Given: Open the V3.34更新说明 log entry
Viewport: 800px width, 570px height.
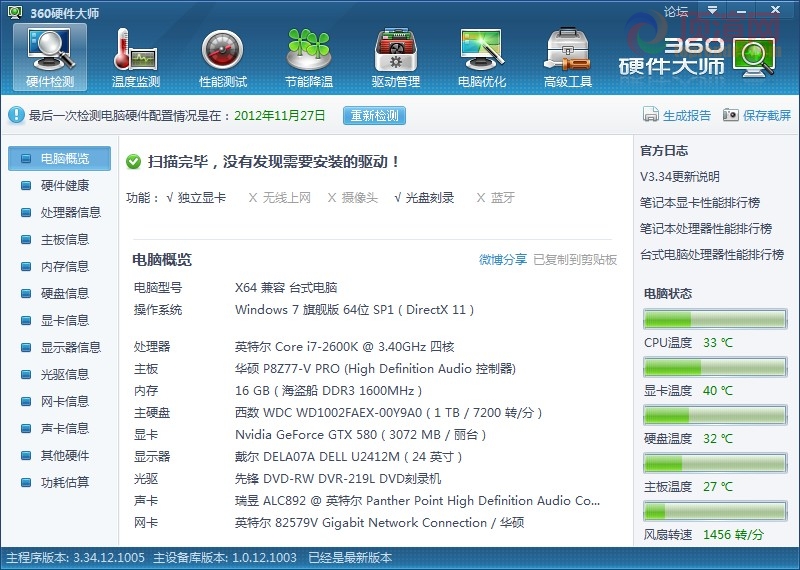Looking at the screenshot, I should 680,177.
